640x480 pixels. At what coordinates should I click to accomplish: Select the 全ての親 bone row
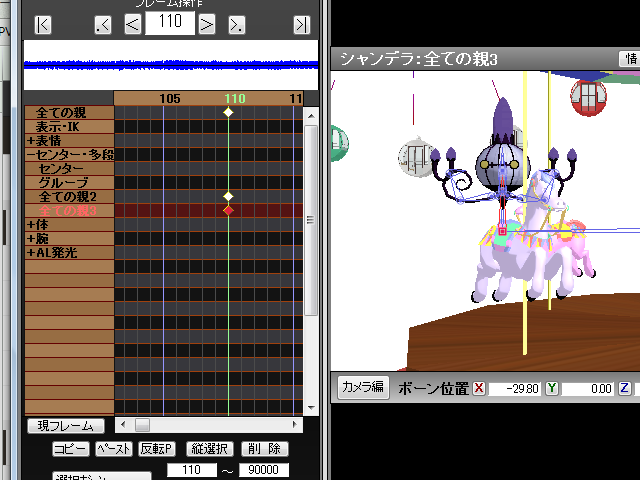pyautogui.click(x=69, y=112)
